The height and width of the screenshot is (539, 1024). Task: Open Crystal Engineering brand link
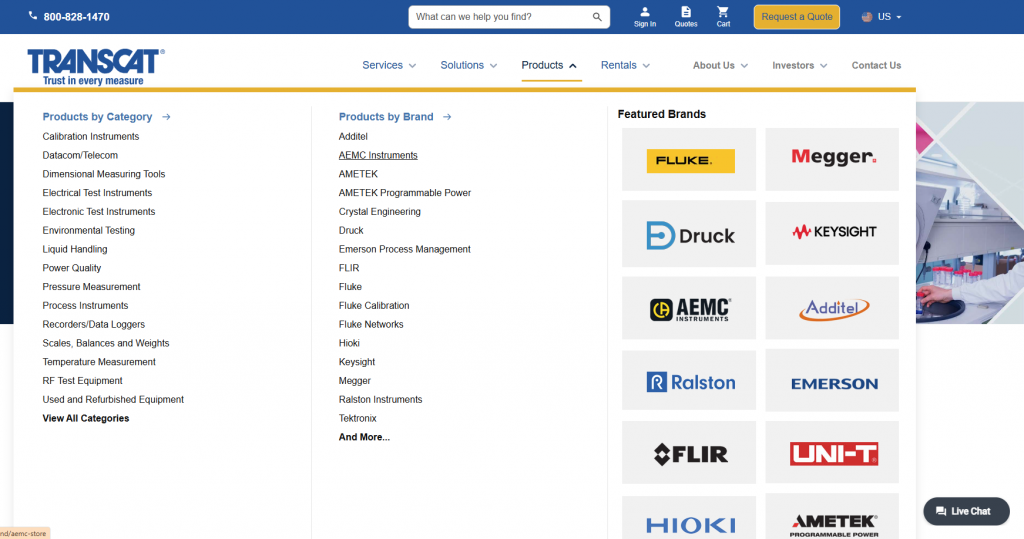[x=379, y=212]
